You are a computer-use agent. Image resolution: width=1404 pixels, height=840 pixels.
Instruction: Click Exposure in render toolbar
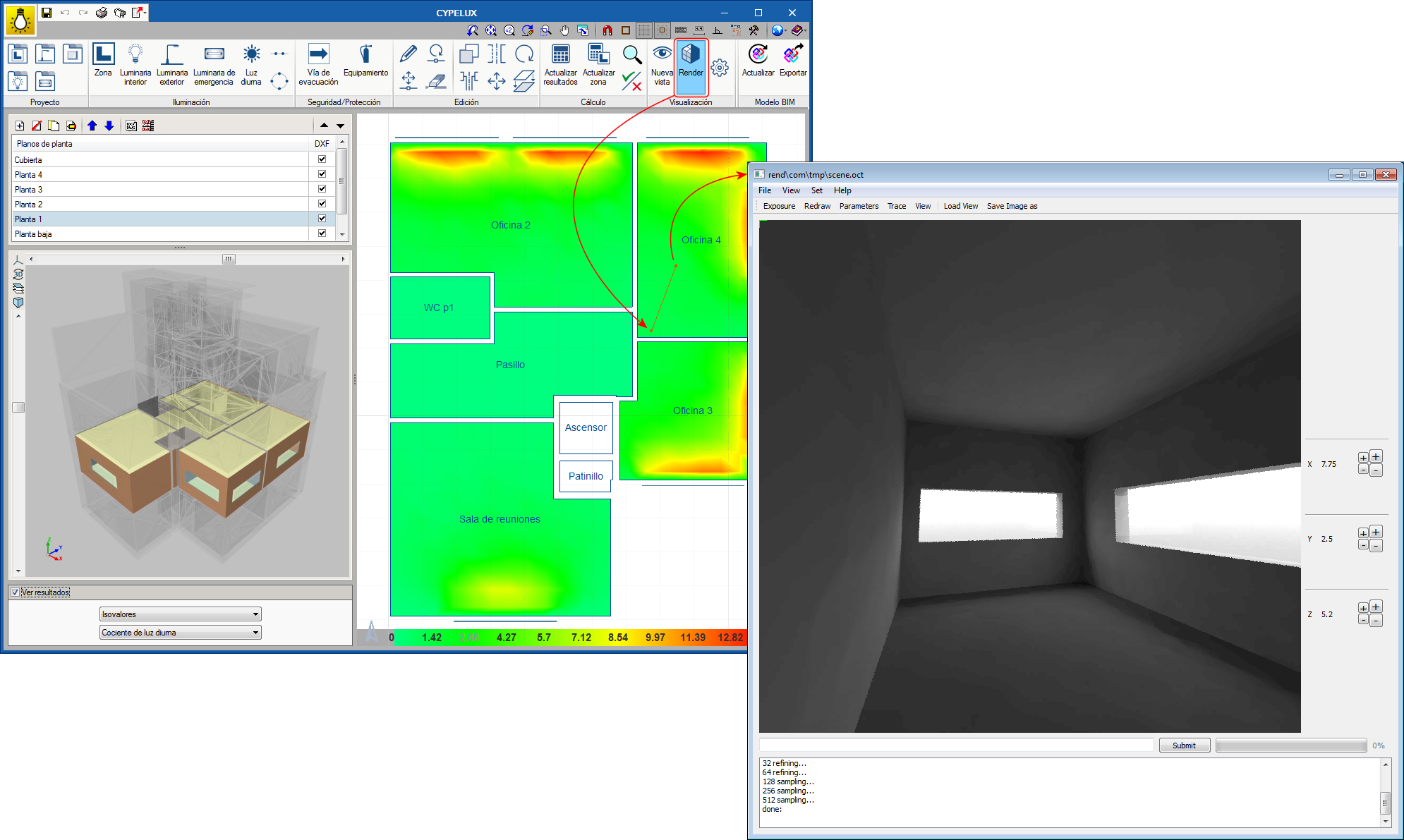coord(779,206)
